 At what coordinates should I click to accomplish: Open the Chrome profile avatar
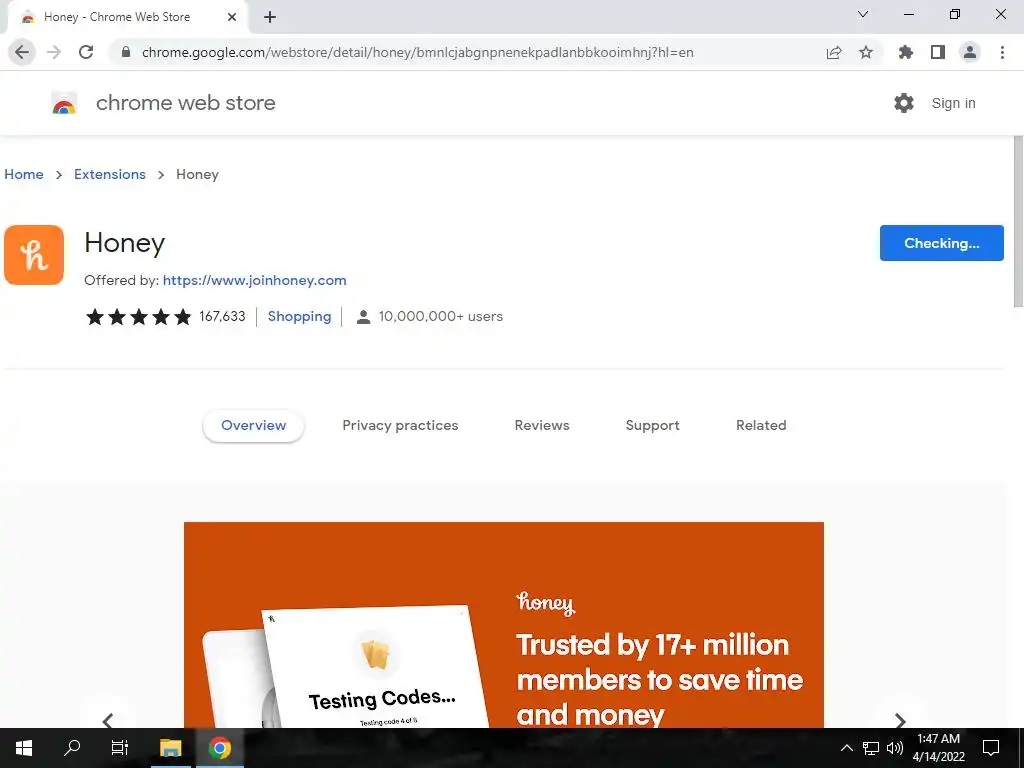coord(970,52)
